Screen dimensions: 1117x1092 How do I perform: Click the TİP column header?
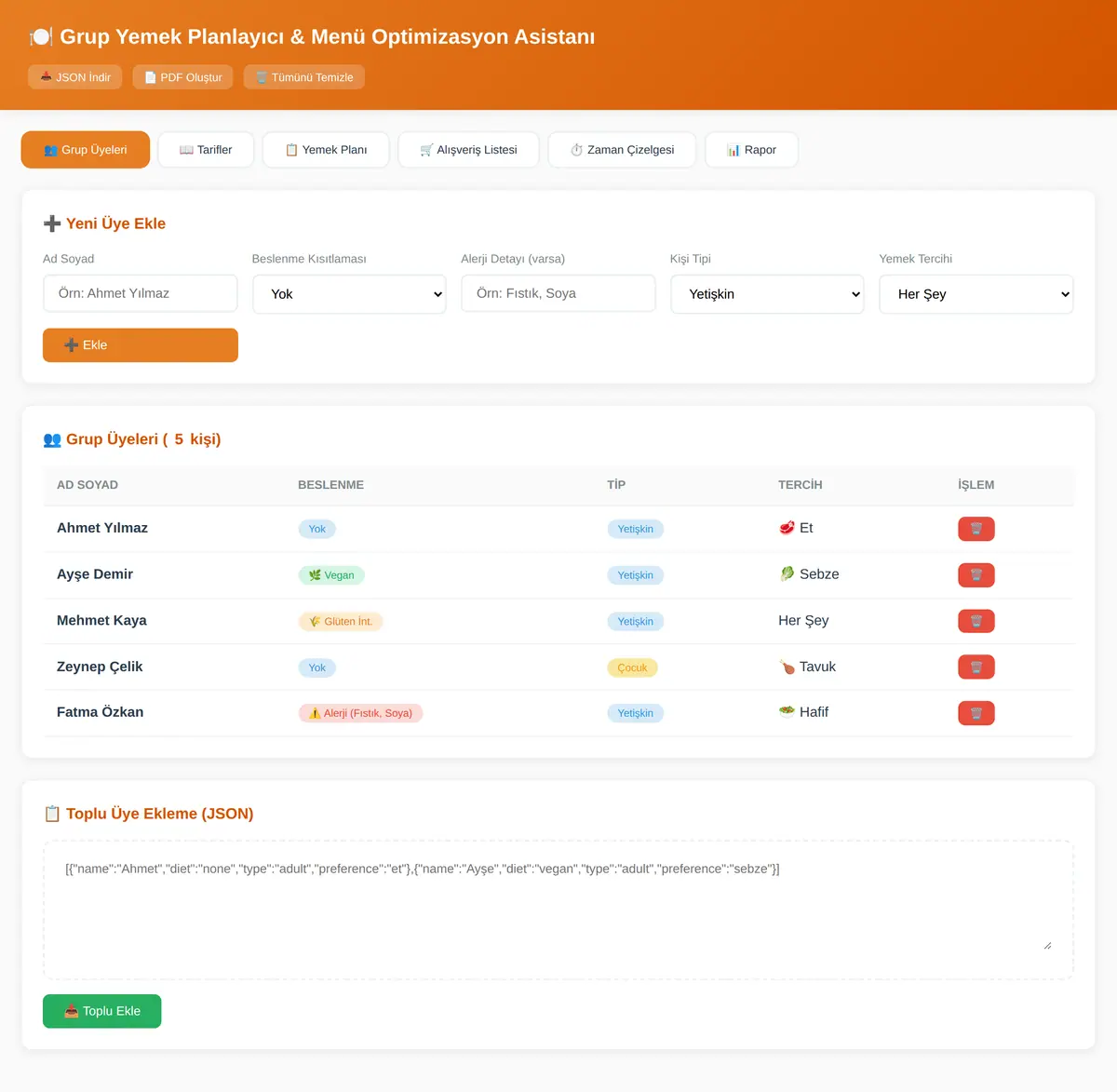click(x=616, y=485)
